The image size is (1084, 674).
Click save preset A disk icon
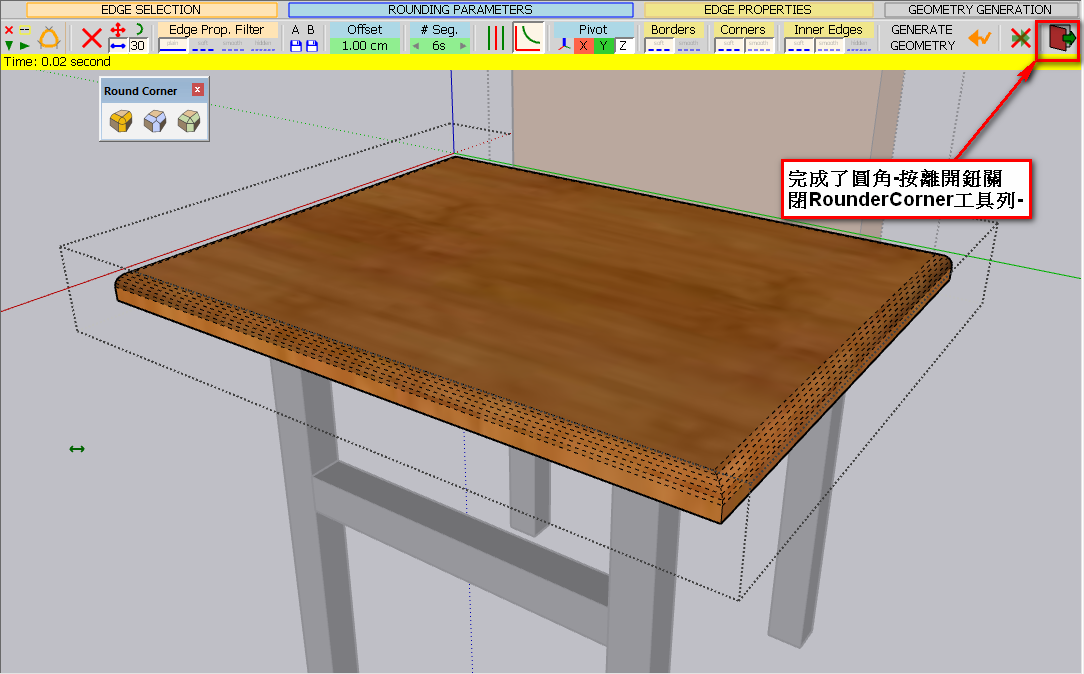click(296, 46)
